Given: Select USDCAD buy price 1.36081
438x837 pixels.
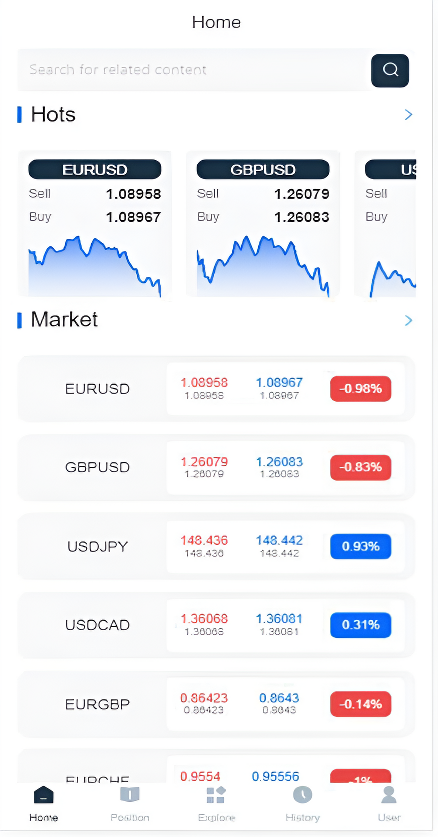Looking at the screenshot, I should tap(279, 619).
